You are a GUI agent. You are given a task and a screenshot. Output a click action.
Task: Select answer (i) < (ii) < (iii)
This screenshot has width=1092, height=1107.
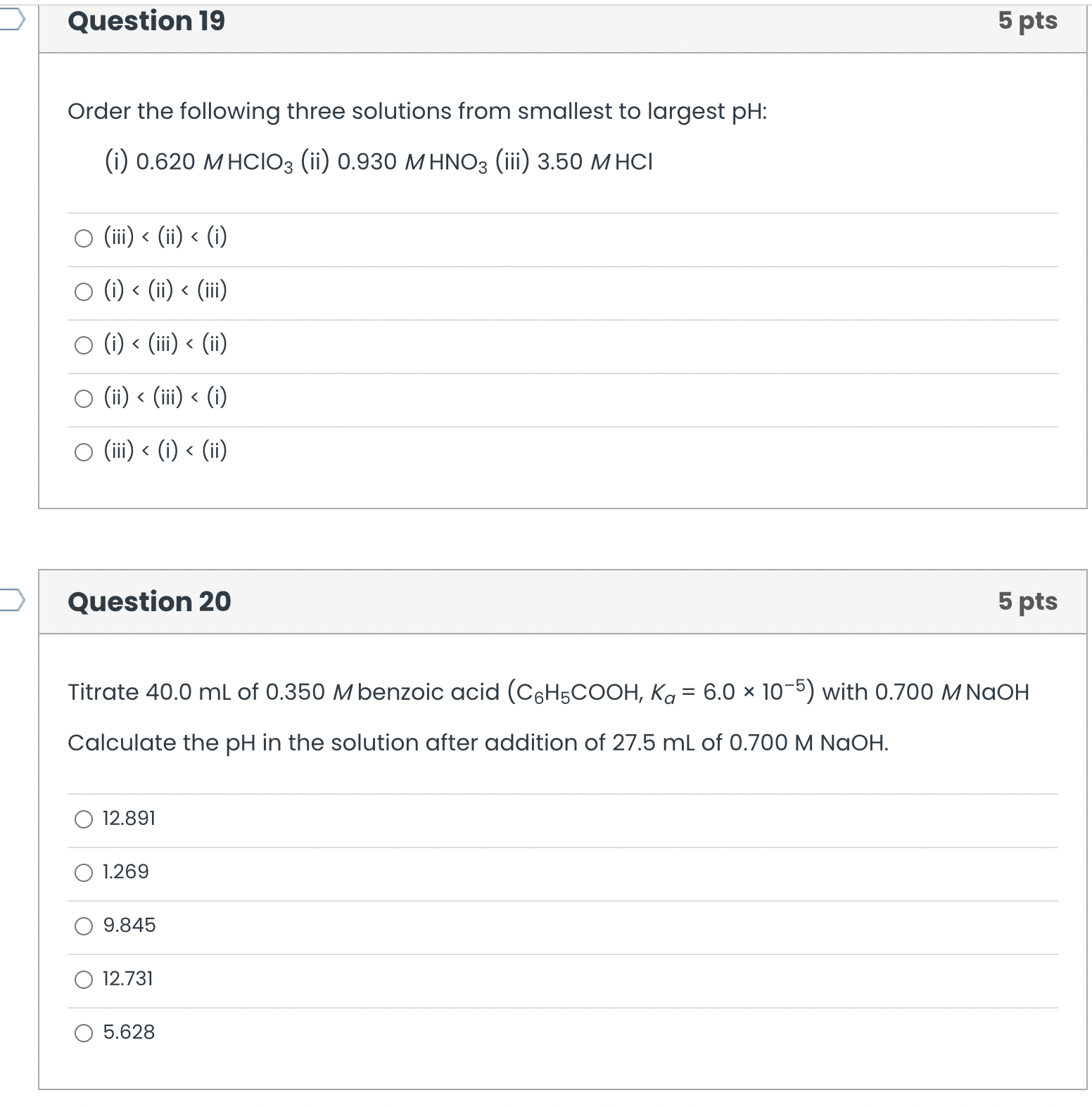(82, 291)
